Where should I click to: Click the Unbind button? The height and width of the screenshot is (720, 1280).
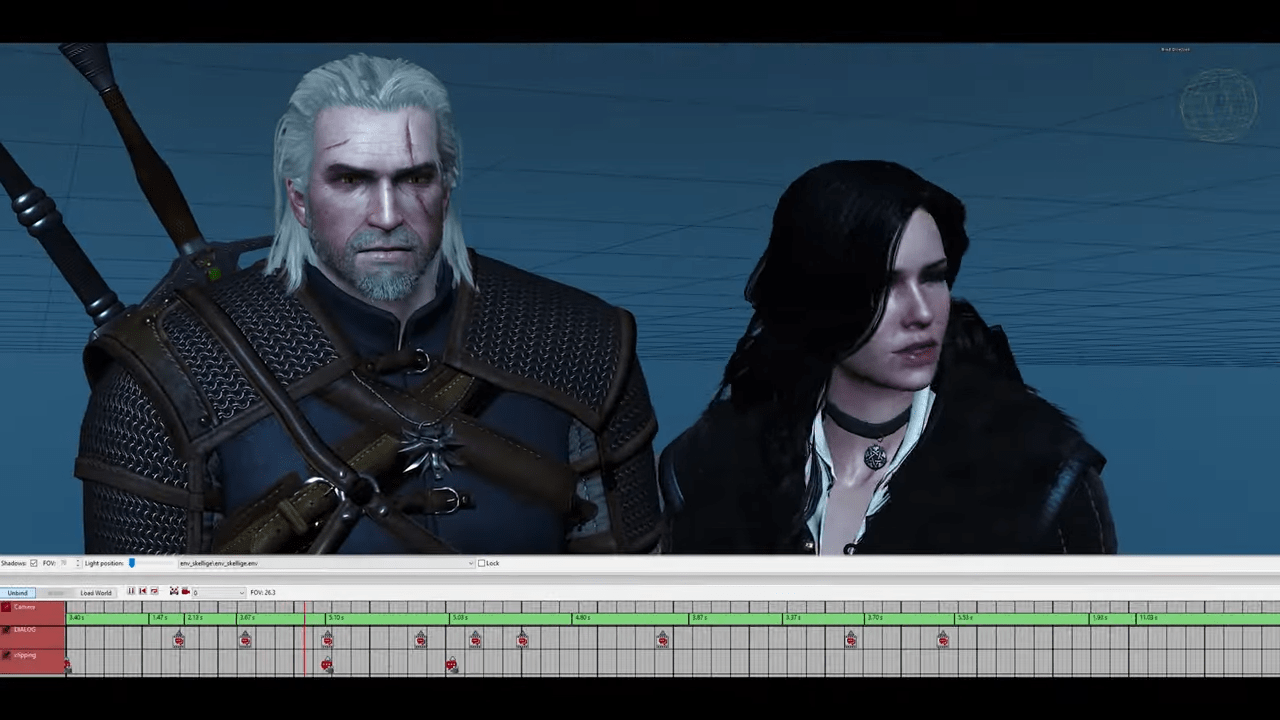pos(17,593)
